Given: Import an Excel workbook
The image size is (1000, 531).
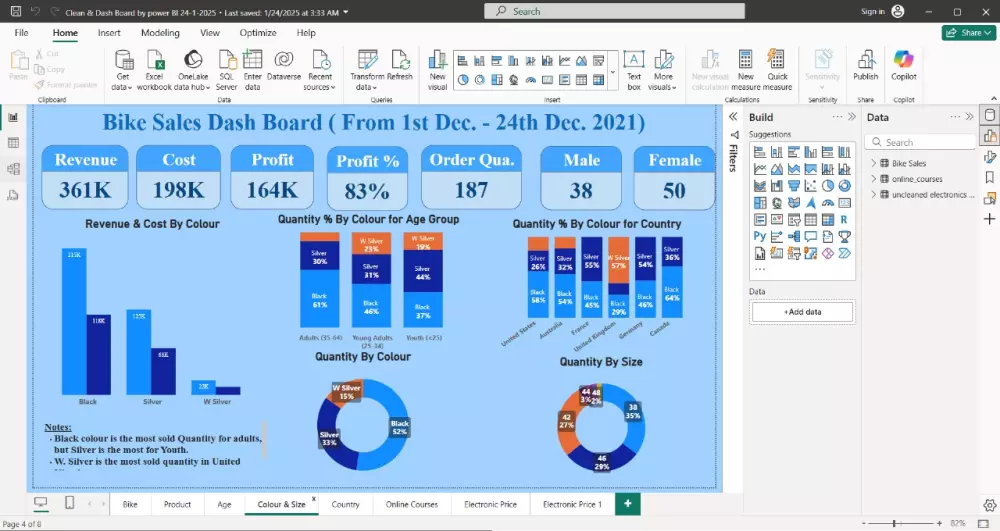Looking at the screenshot, I should pyautogui.click(x=154, y=70).
